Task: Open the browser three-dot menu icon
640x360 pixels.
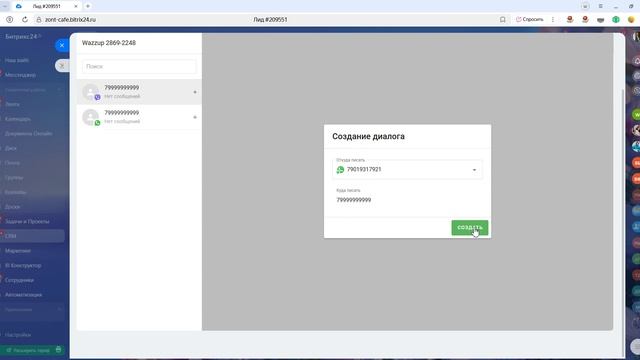Action: point(553,19)
